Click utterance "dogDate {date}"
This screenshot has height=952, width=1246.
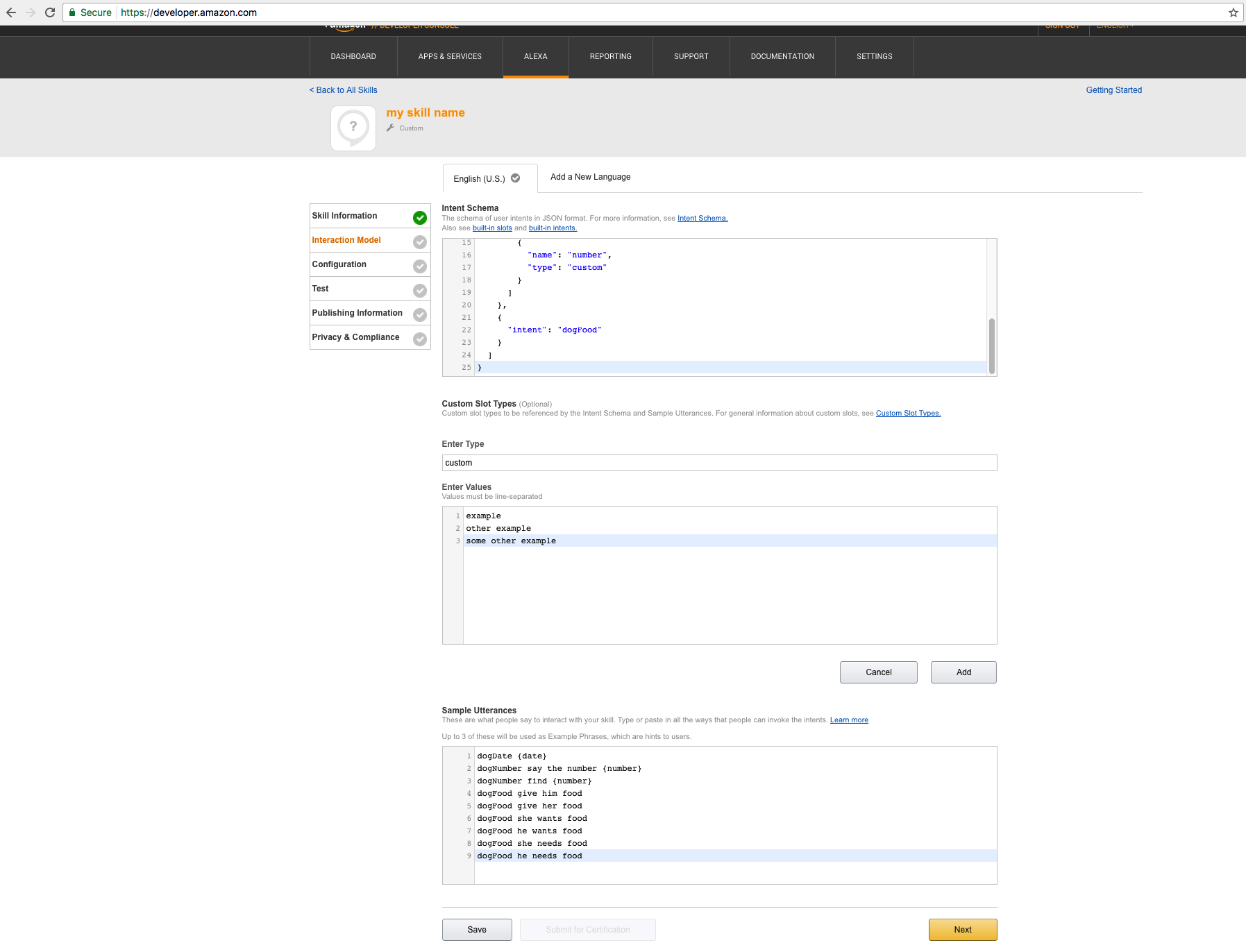point(512,756)
